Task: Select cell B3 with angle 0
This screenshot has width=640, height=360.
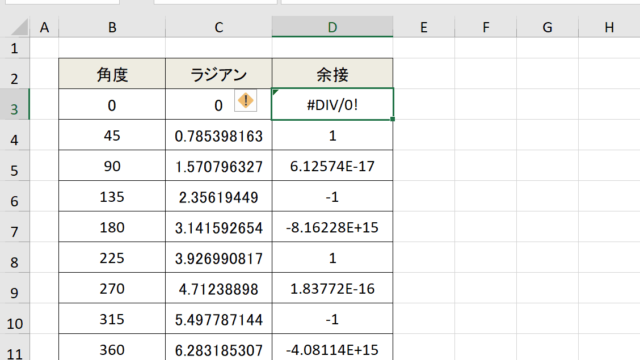Action: tap(112, 104)
